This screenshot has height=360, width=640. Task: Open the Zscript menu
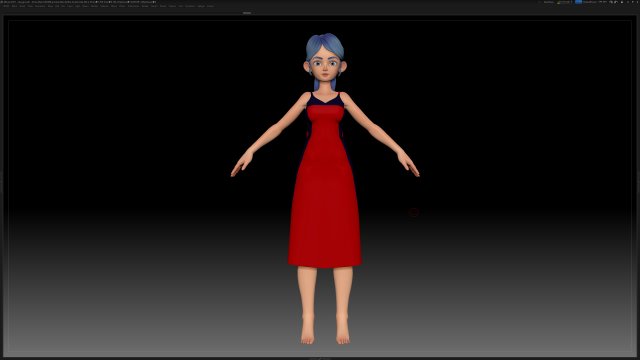[x=210, y=6]
